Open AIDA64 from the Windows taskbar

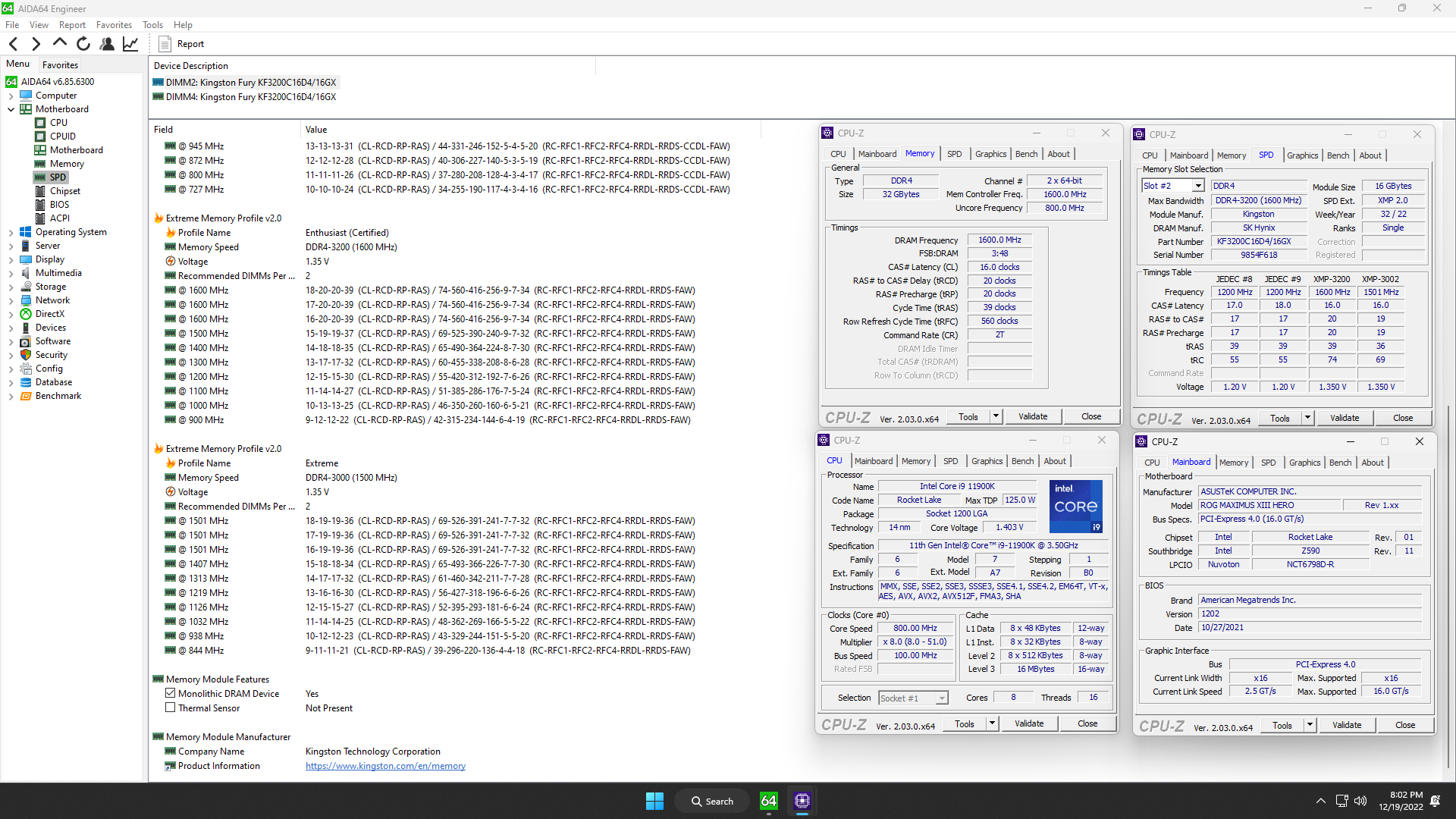pos(768,801)
